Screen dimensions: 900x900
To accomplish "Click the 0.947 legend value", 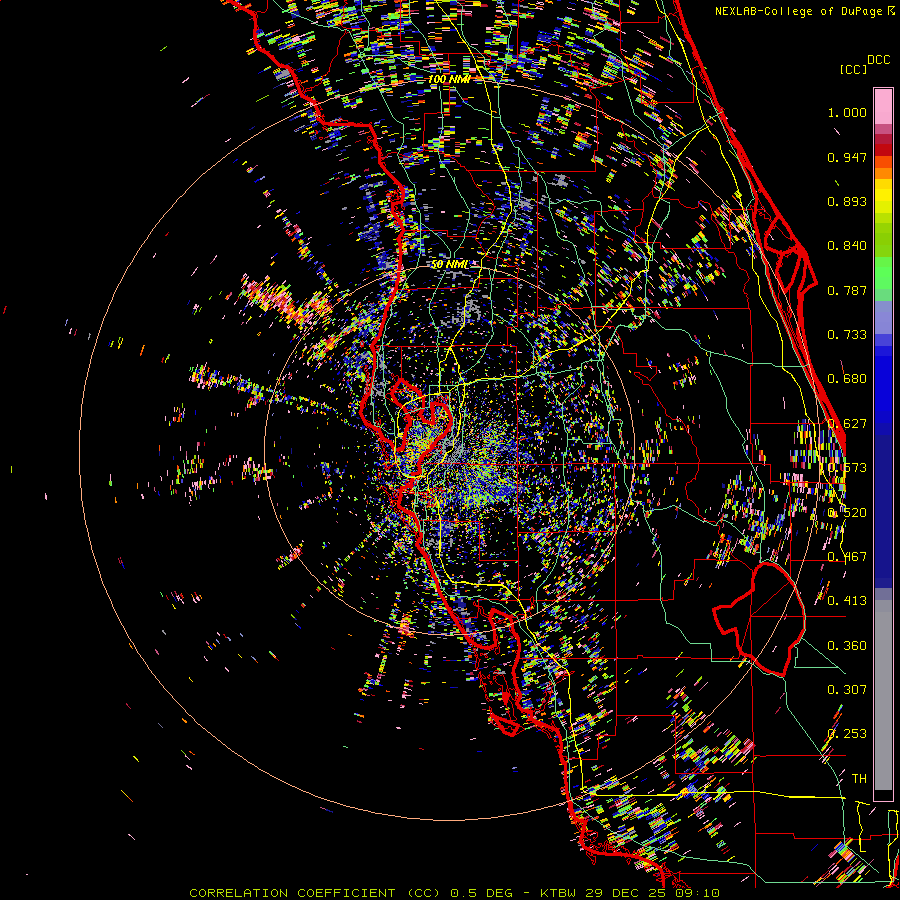I will point(847,157).
